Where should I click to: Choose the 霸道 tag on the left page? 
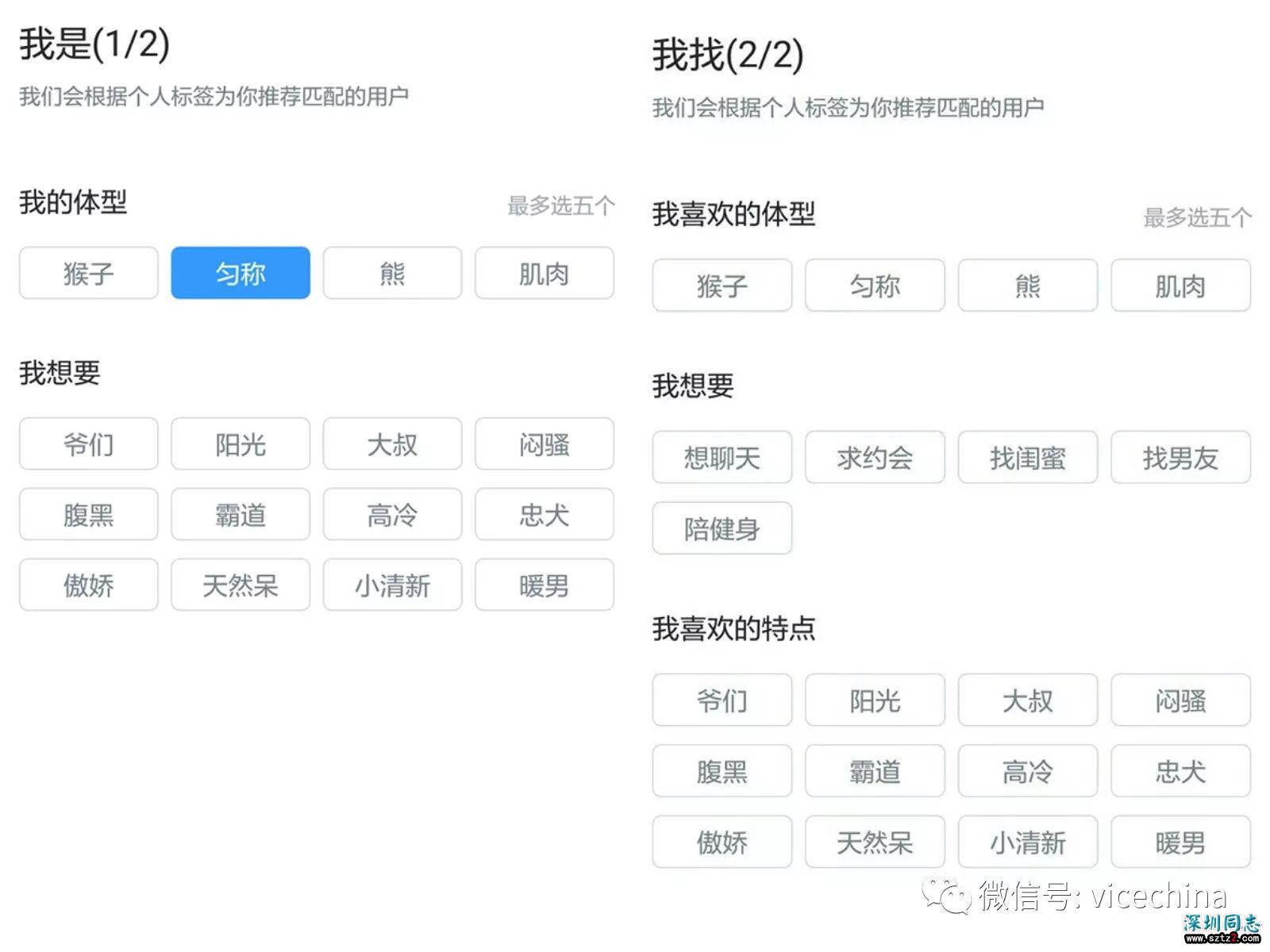[x=240, y=514]
